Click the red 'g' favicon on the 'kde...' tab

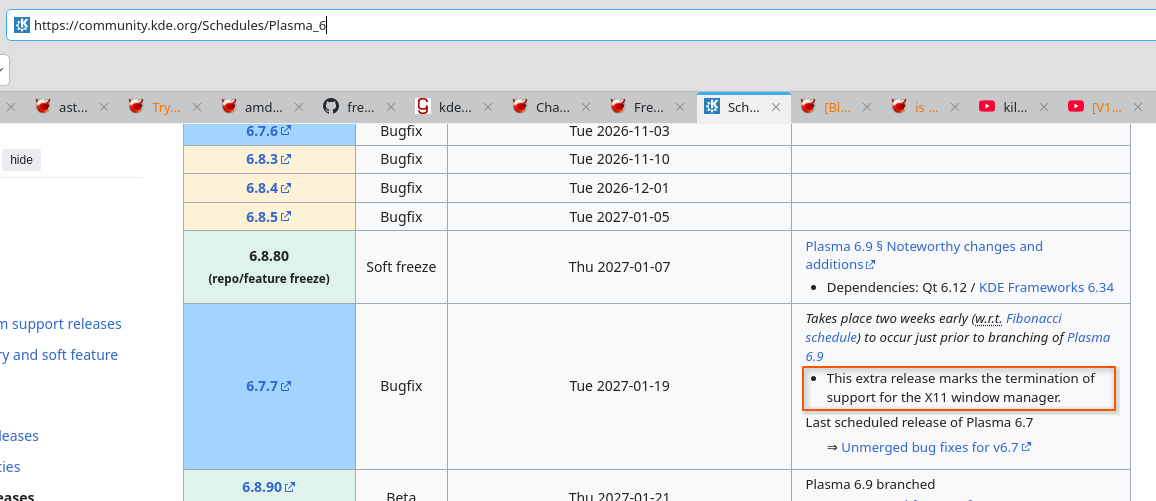tap(422, 107)
